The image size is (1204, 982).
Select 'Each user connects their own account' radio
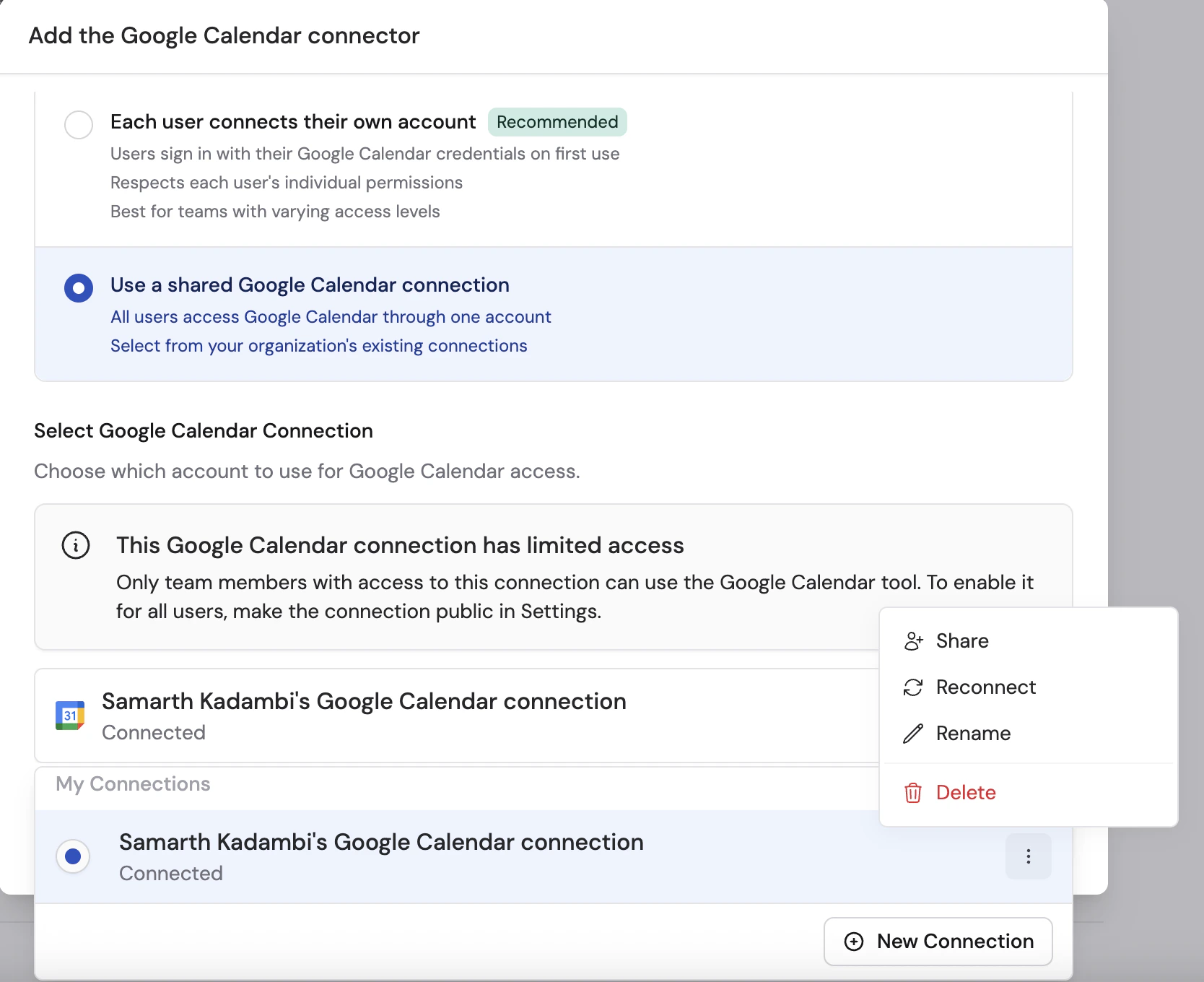coord(79,124)
